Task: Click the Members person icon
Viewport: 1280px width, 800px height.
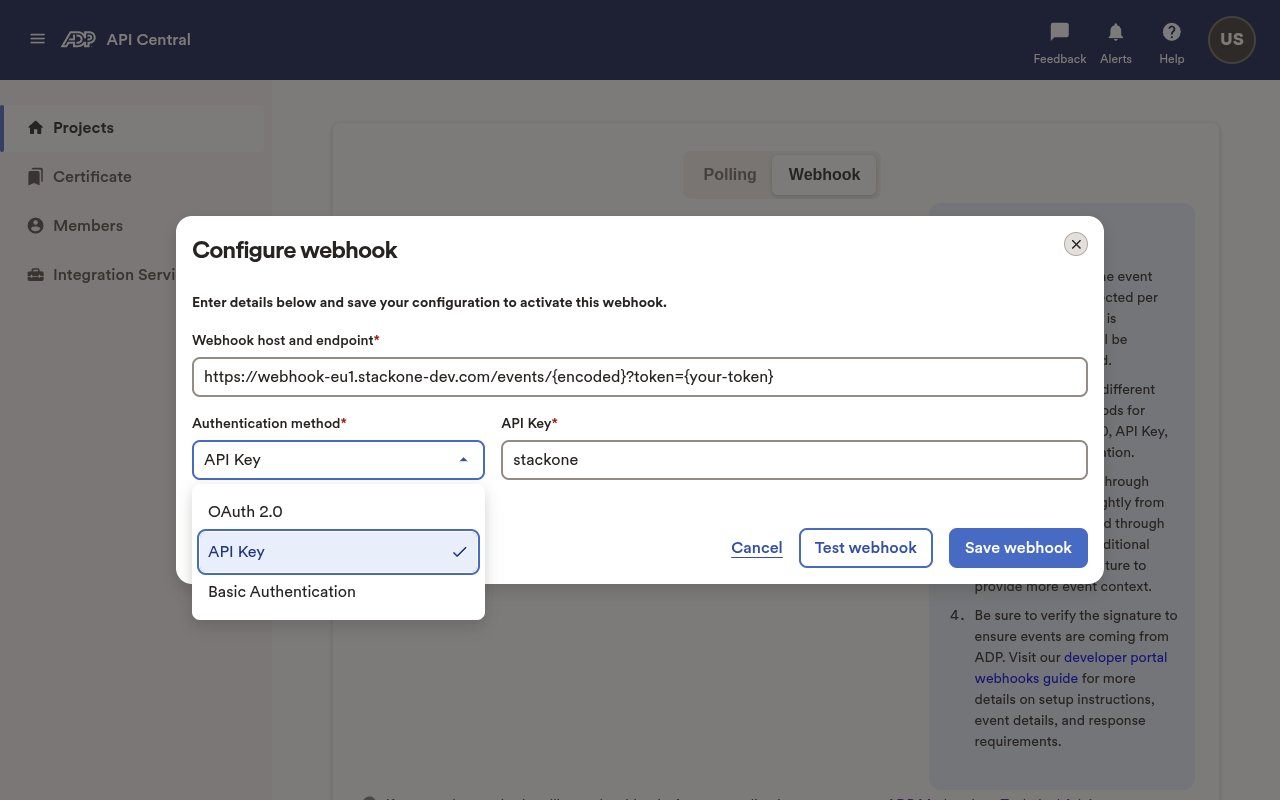Action: click(x=36, y=225)
